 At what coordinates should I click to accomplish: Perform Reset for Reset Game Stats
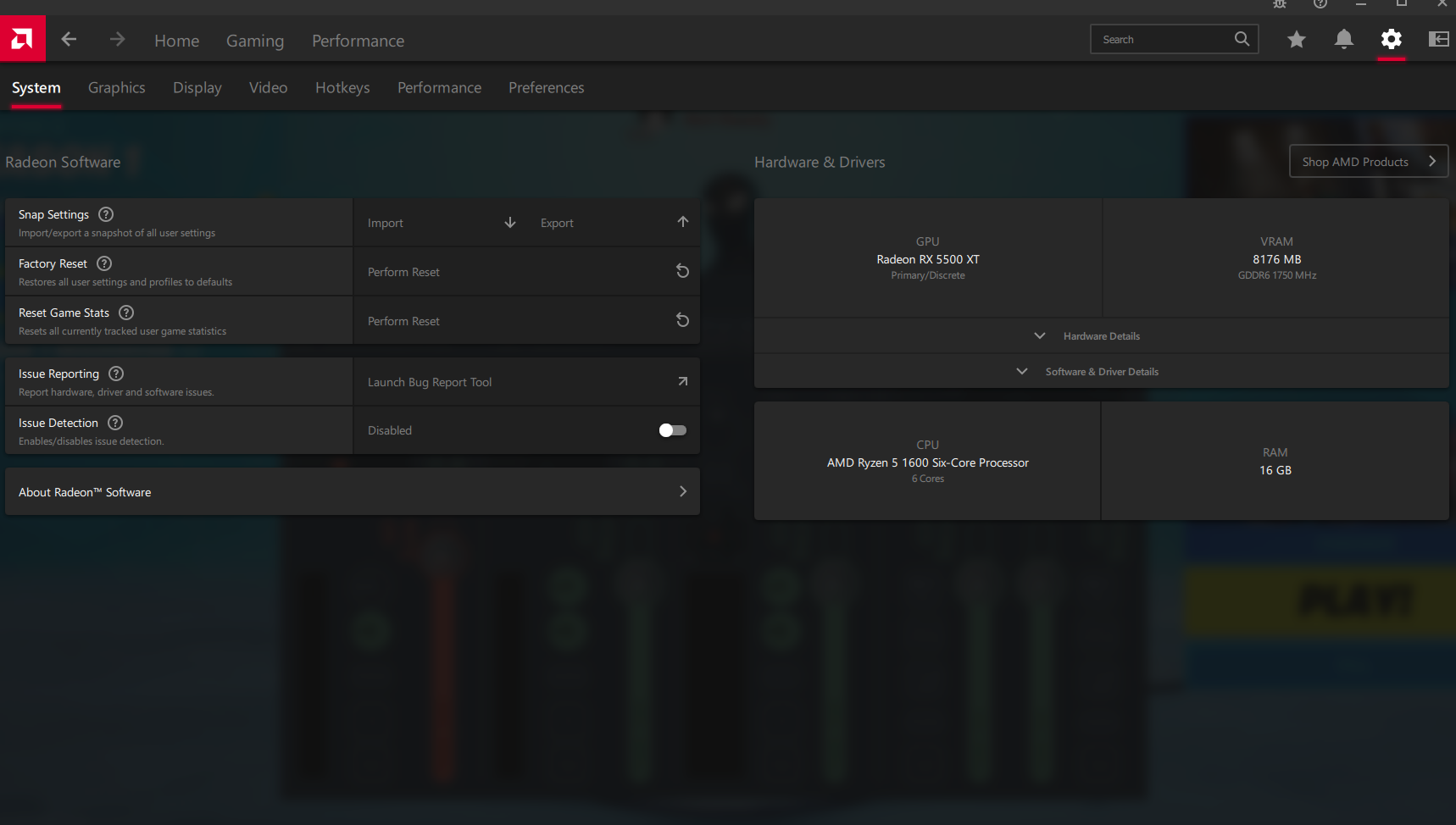526,321
